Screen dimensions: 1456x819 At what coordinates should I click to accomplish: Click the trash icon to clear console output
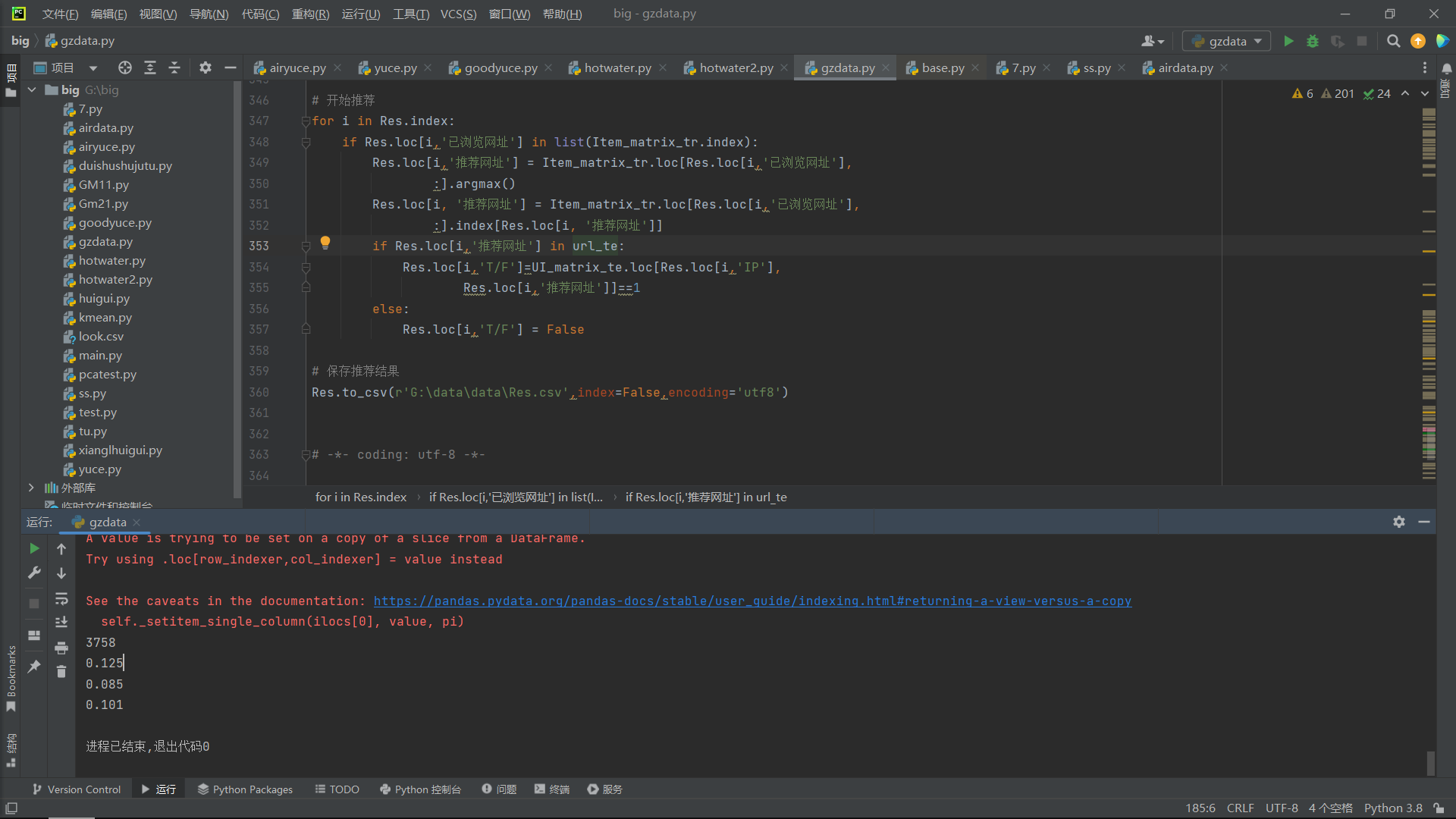click(61, 672)
